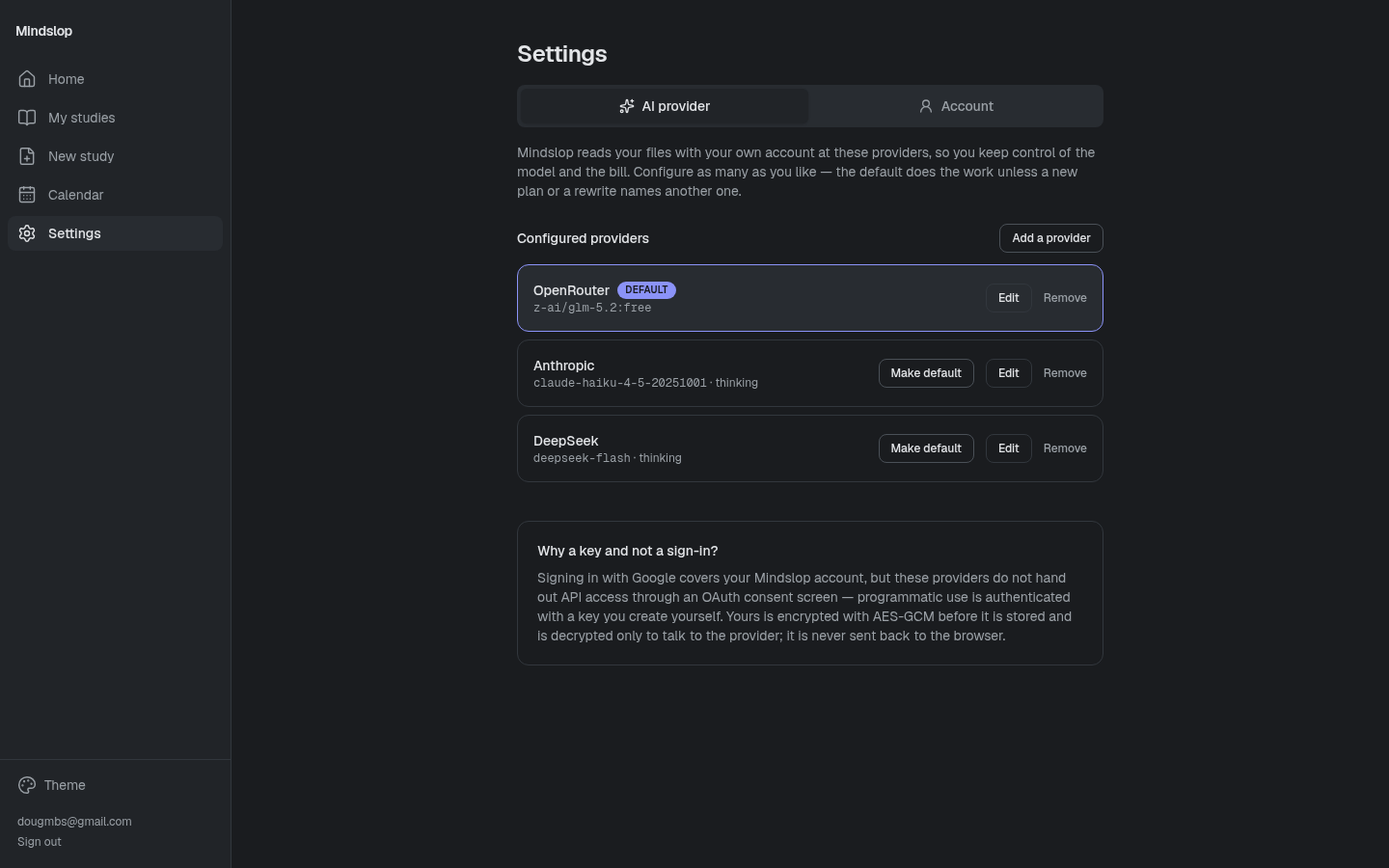Screen dimensions: 1389x868
Task: Click the Theme palette icon
Action: click(x=27, y=785)
